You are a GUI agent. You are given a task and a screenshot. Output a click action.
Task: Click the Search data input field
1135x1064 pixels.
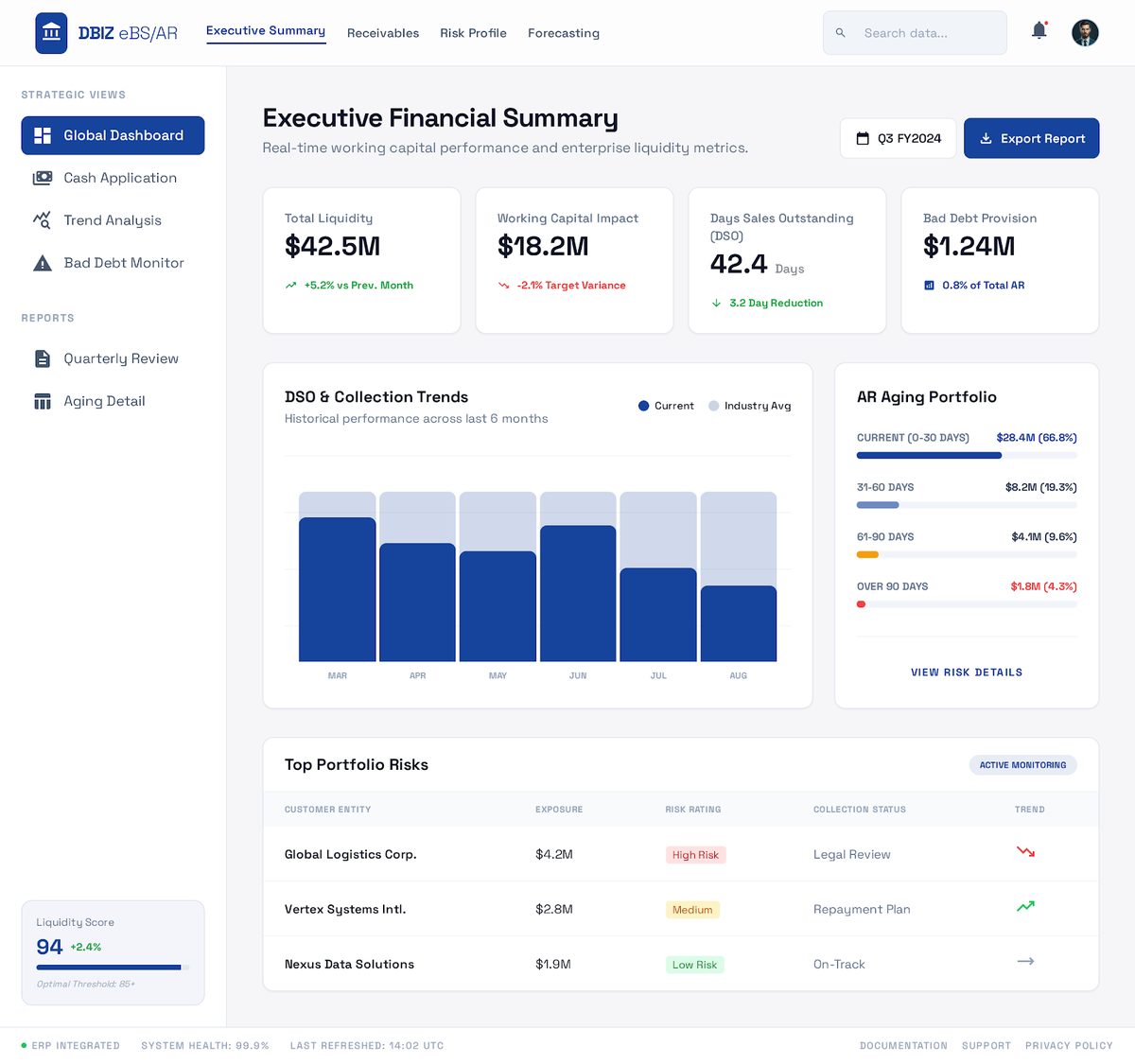[x=915, y=33]
